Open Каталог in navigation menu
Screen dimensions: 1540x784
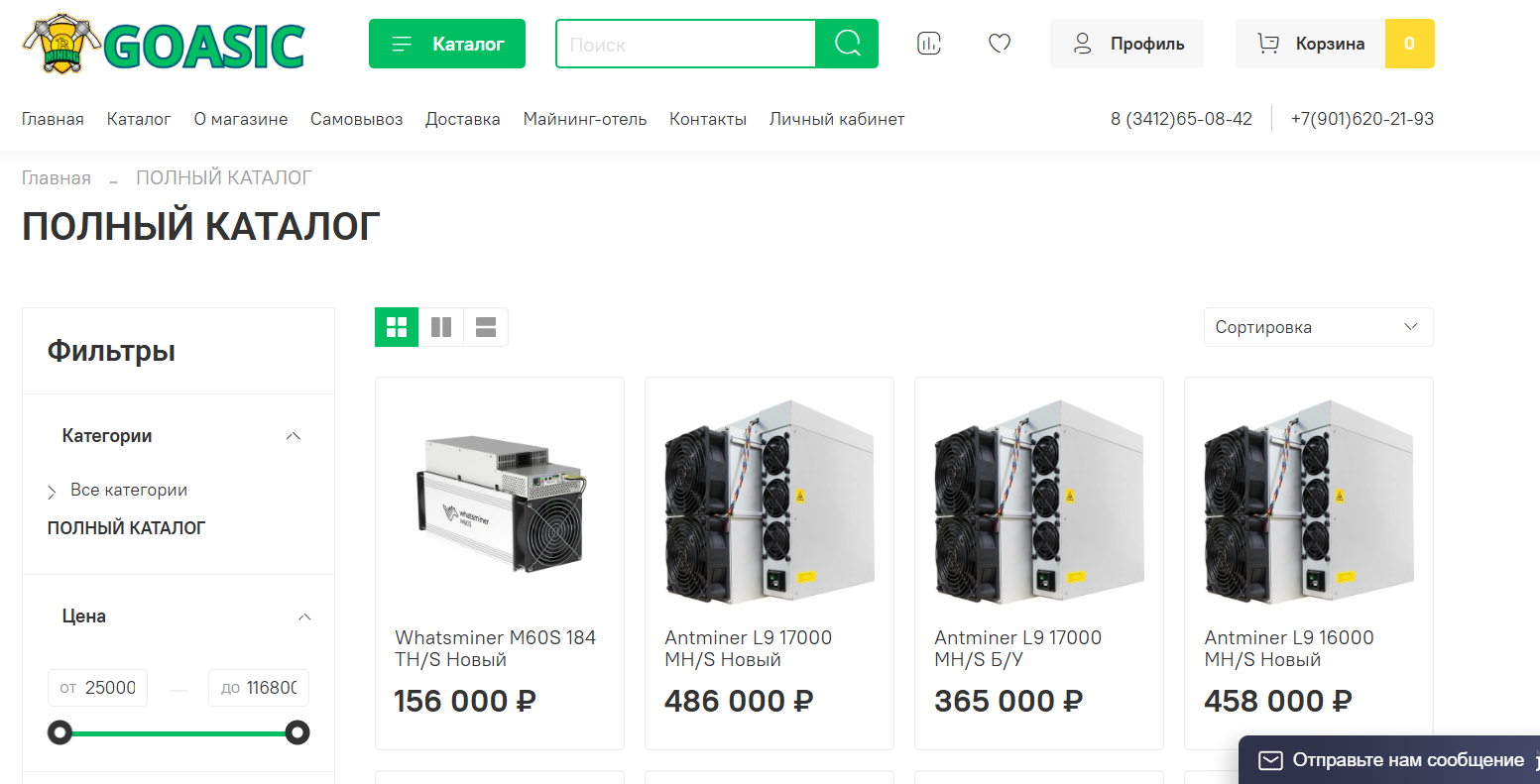(139, 119)
